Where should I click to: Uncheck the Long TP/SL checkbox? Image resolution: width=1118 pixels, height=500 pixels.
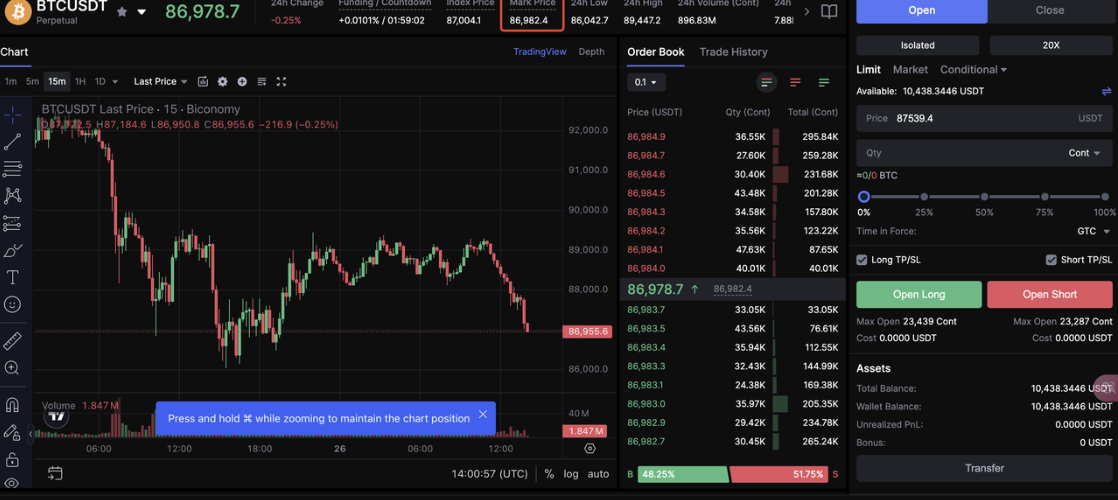click(x=862, y=260)
